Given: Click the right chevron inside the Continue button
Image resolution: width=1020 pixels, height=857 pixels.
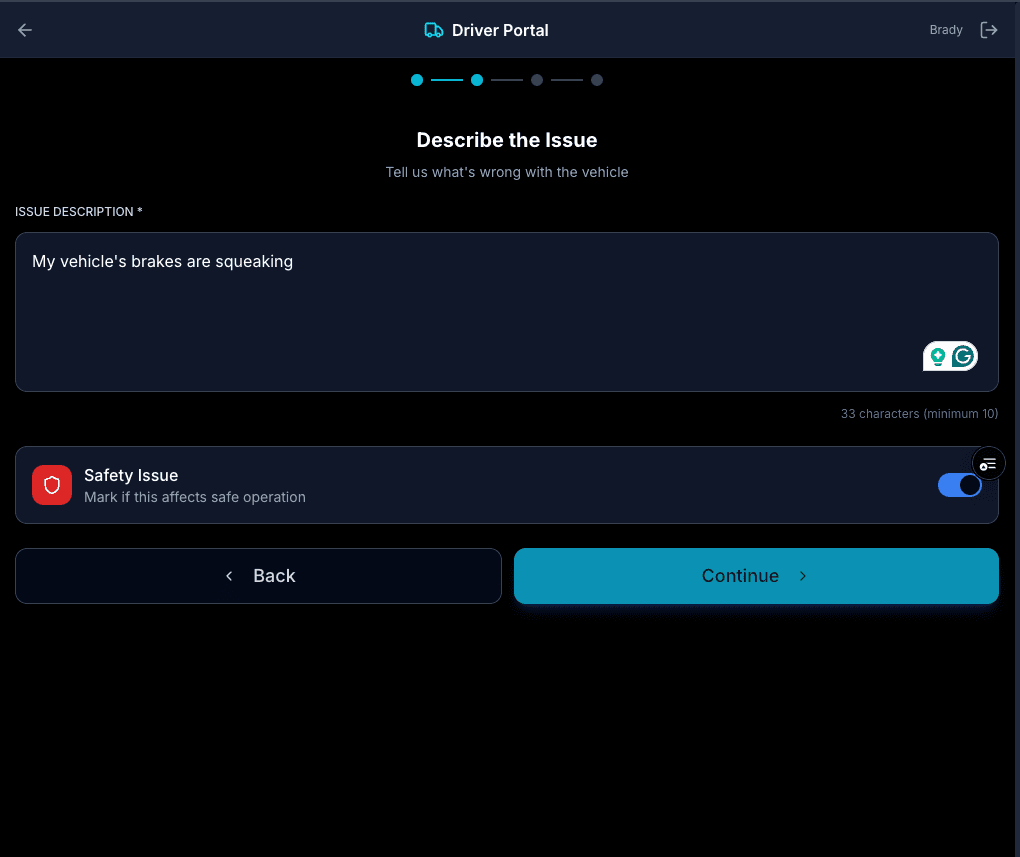Looking at the screenshot, I should (x=802, y=576).
